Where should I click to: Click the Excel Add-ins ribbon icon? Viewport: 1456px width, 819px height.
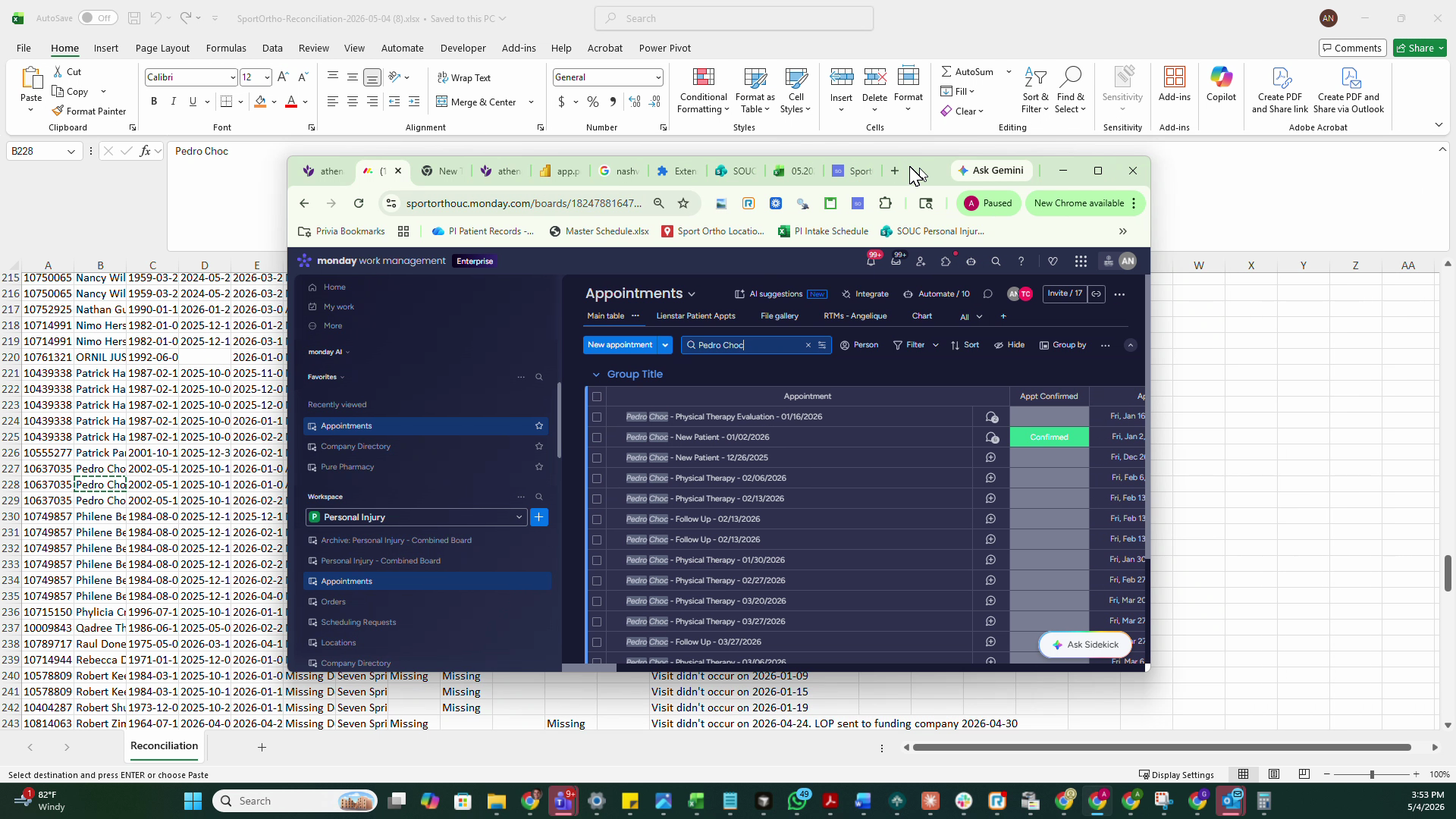pyautogui.click(x=1175, y=84)
